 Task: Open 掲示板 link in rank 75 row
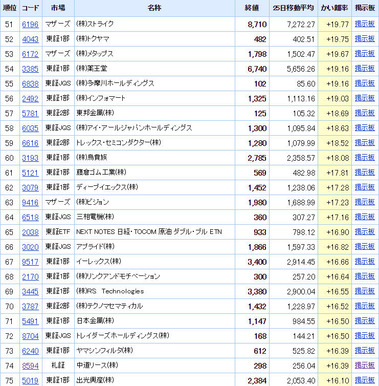click(x=365, y=380)
